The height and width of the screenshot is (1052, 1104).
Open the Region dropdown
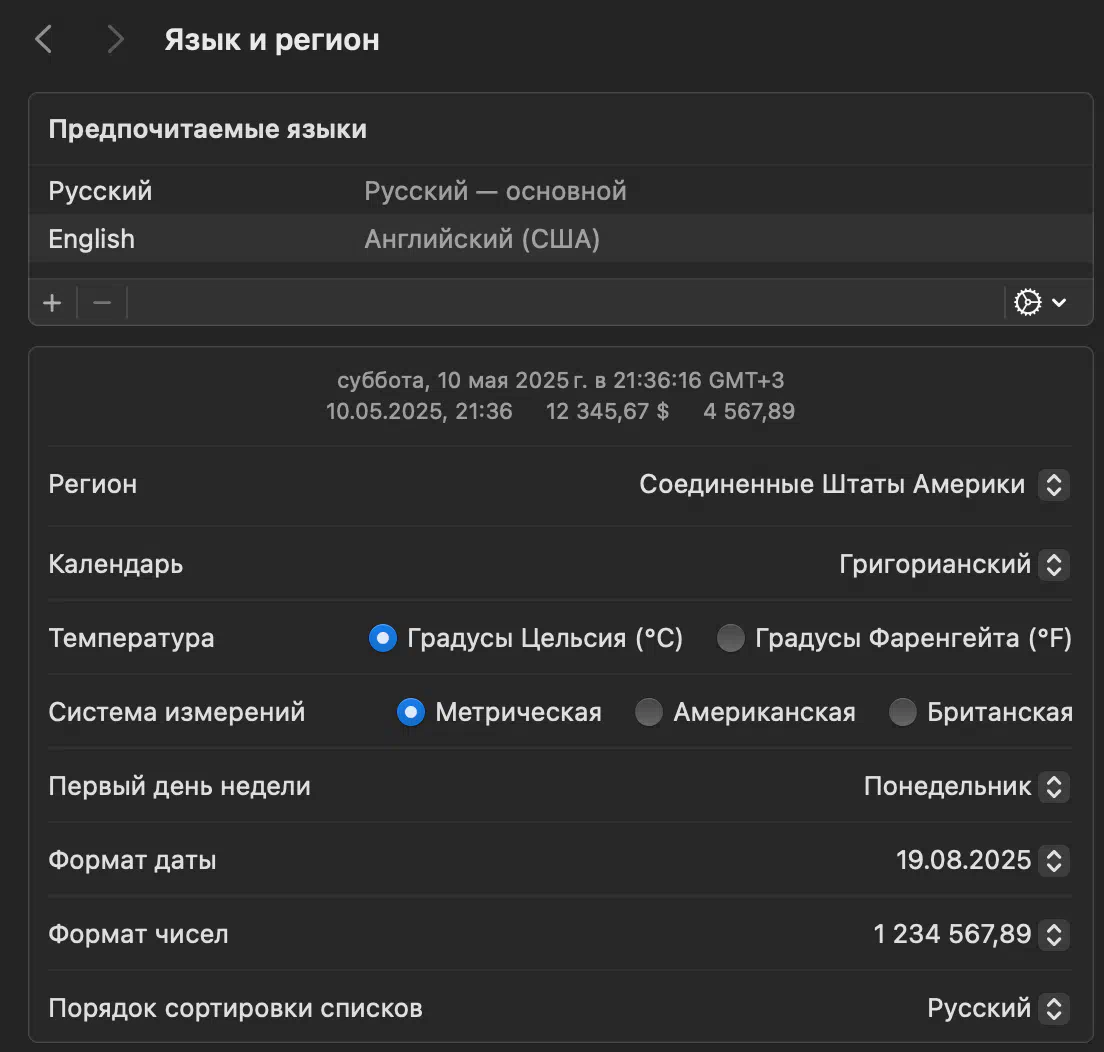coord(1052,485)
